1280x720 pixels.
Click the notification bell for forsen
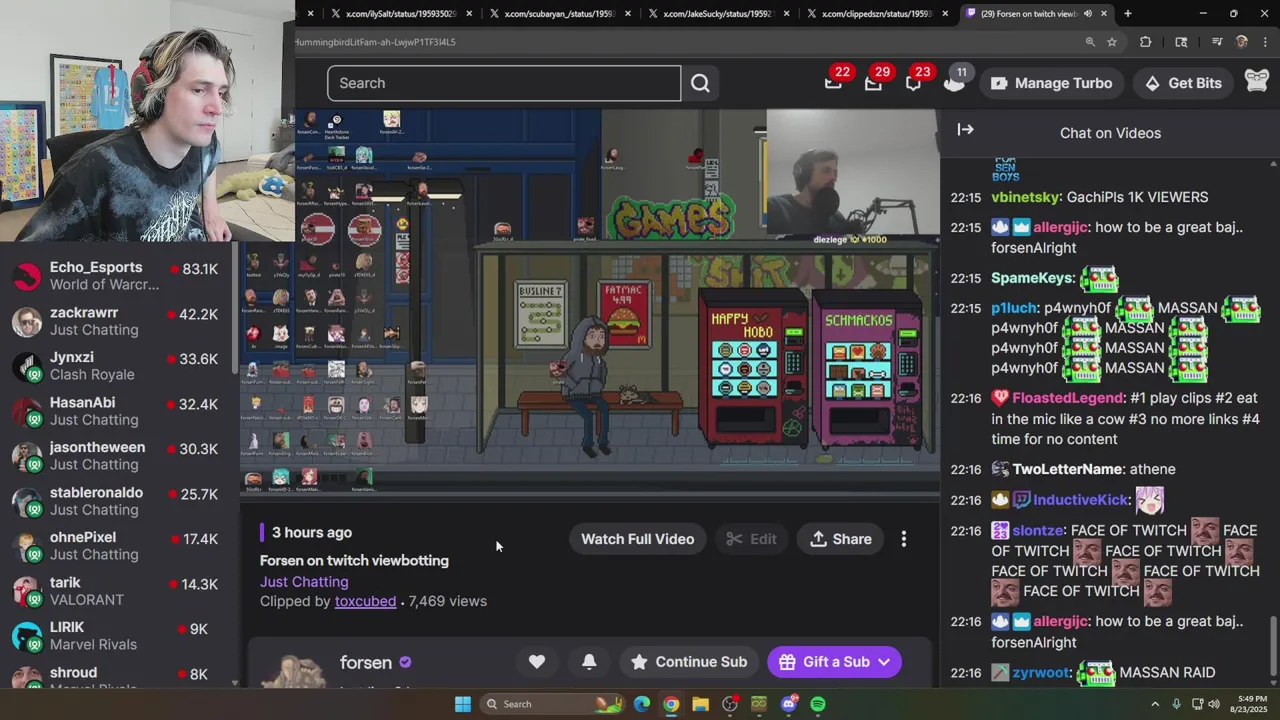click(x=589, y=662)
